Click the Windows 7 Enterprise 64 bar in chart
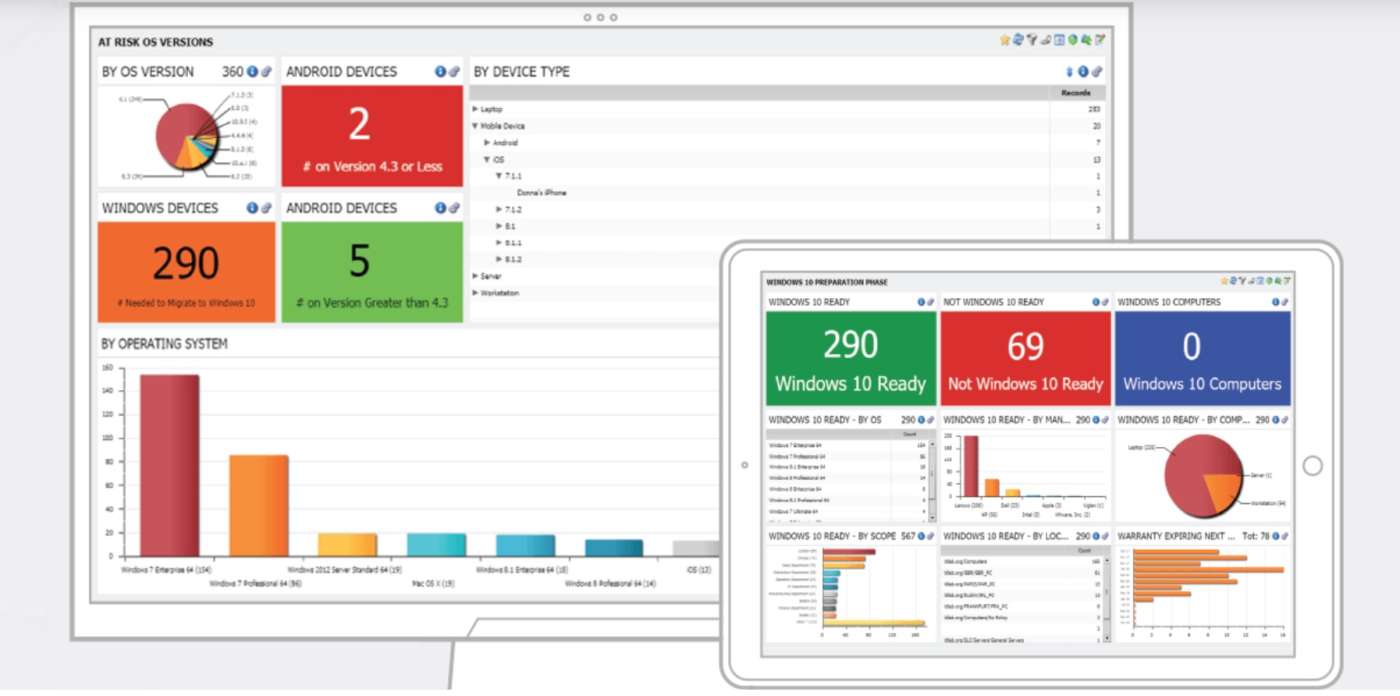This screenshot has width=1400, height=696. pyautogui.click(x=169, y=465)
